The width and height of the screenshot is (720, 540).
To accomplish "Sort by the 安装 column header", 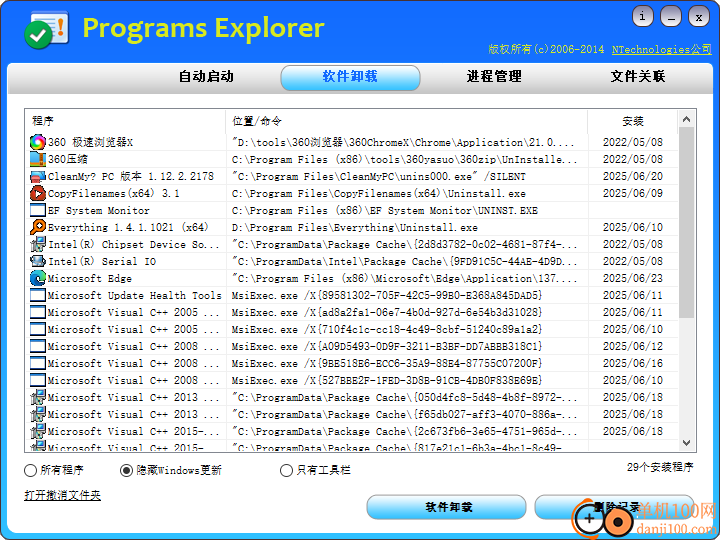I will [x=633, y=121].
